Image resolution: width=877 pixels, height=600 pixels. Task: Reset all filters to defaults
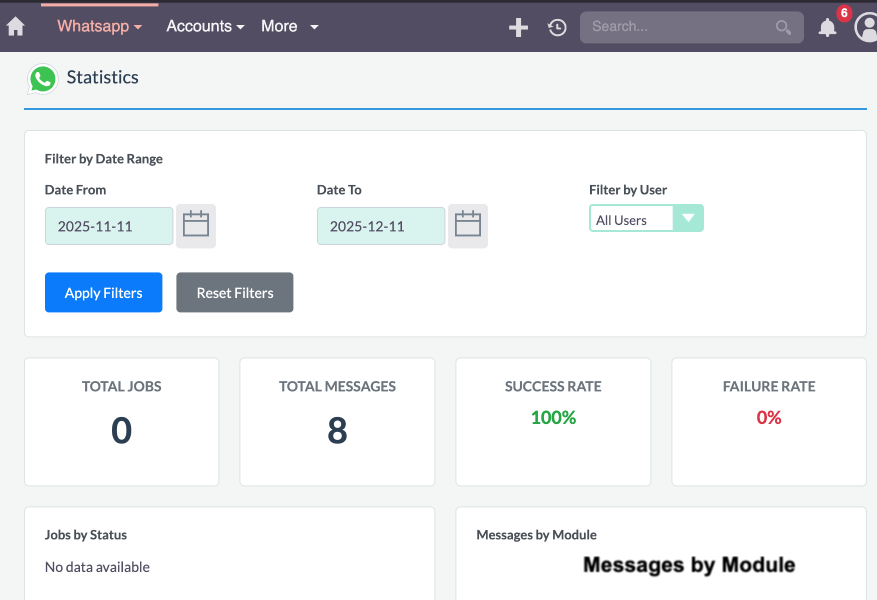point(234,292)
